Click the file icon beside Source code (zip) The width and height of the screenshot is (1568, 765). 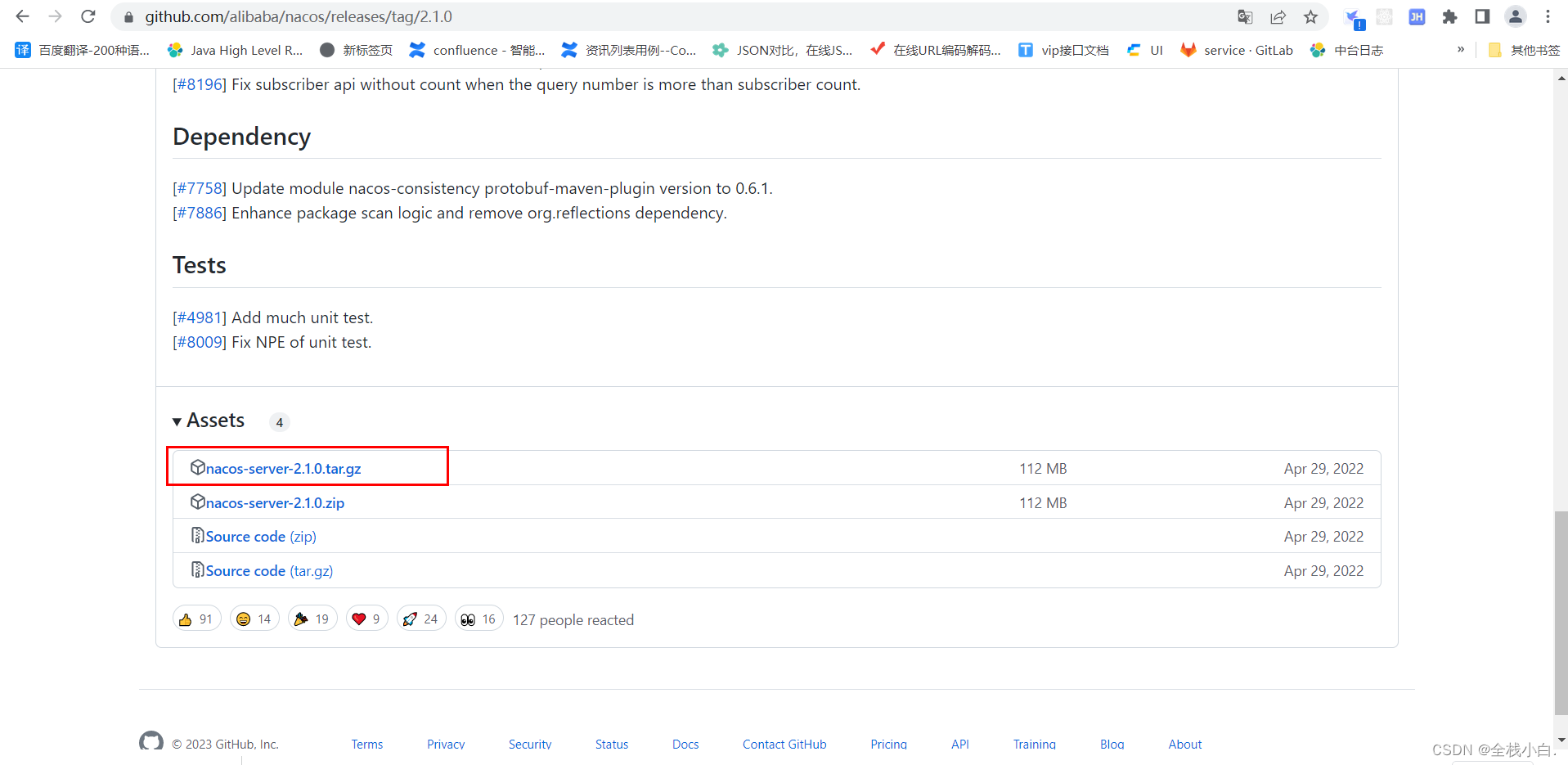[x=197, y=535]
